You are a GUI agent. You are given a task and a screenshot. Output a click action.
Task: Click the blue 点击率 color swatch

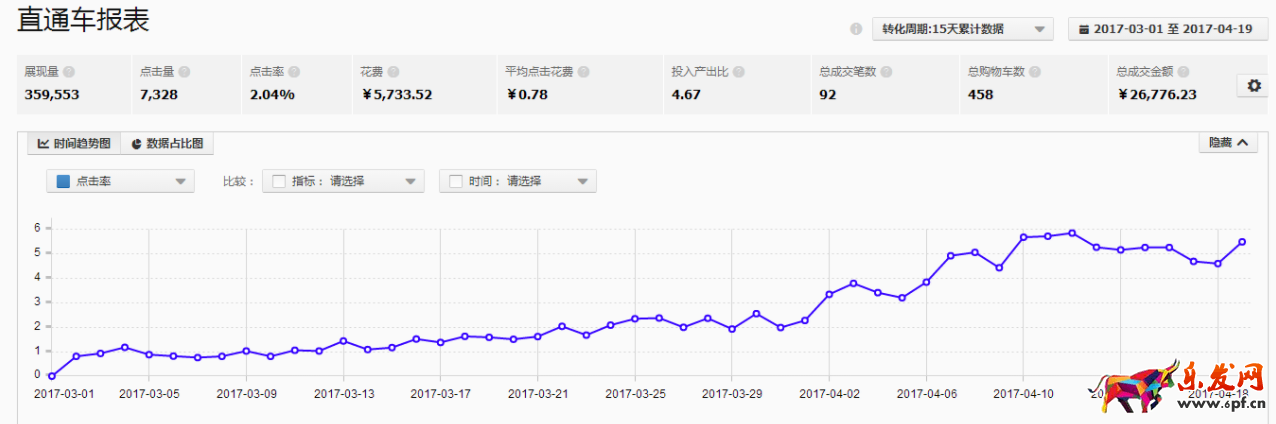point(63,181)
